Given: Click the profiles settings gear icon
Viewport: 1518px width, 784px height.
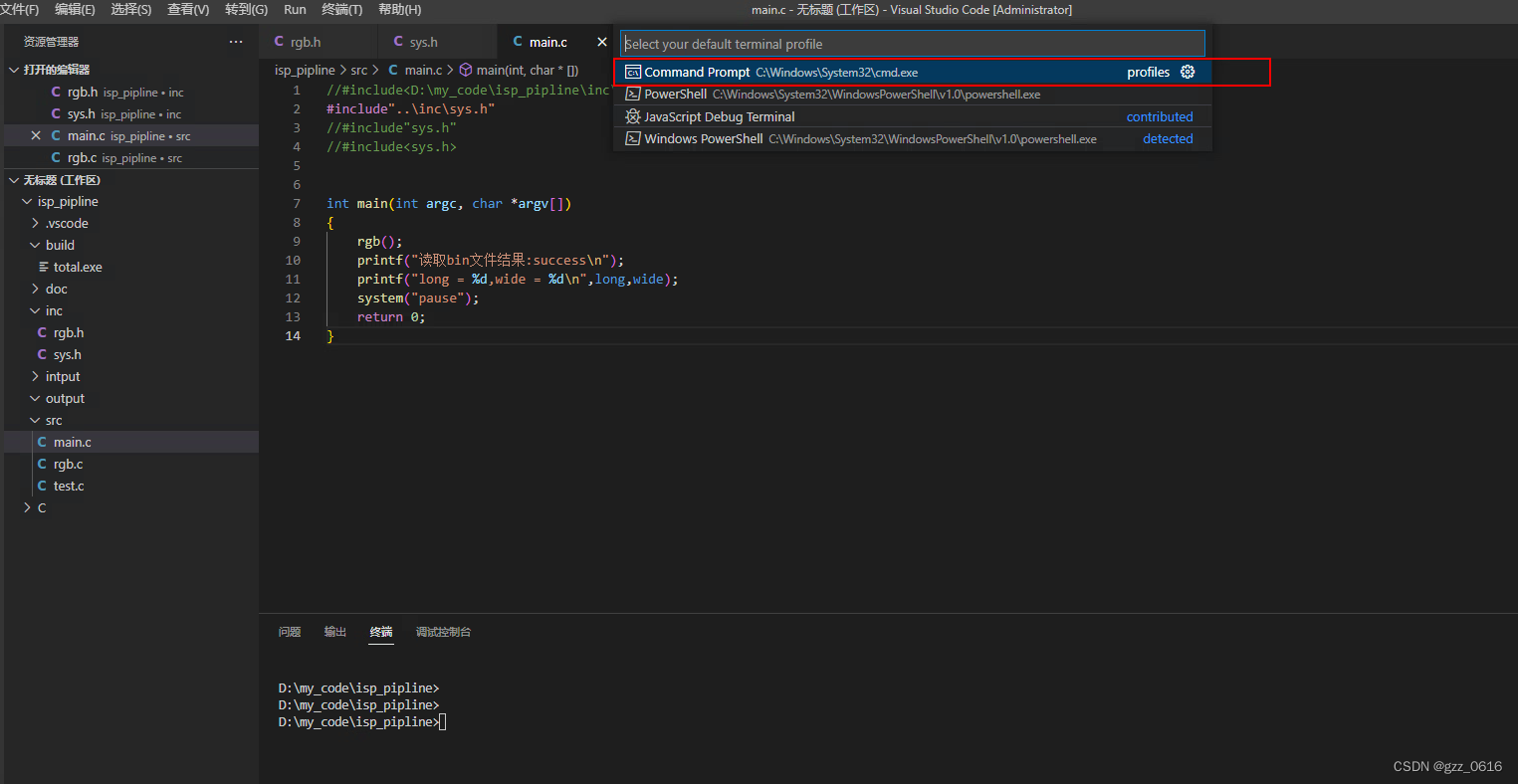Looking at the screenshot, I should point(1186,71).
